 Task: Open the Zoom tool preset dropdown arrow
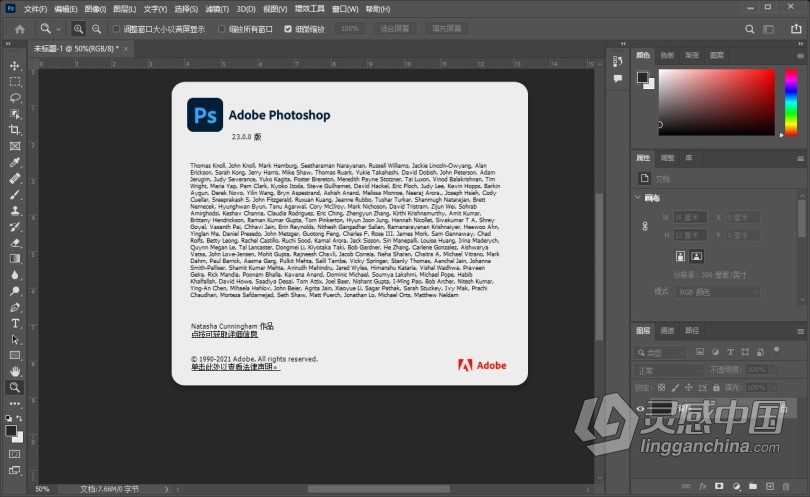click(58, 29)
